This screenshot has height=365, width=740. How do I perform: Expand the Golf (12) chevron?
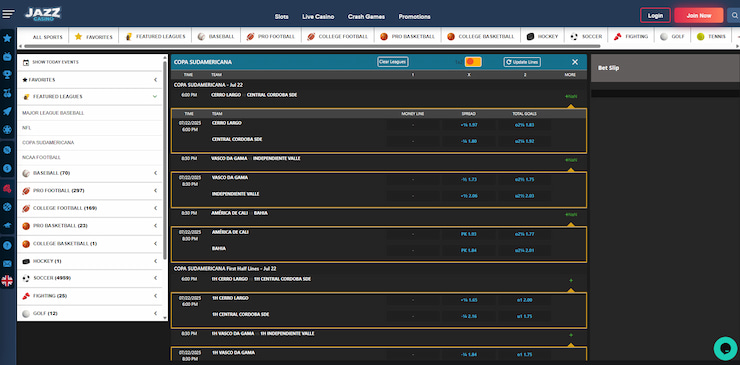[x=155, y=314]
